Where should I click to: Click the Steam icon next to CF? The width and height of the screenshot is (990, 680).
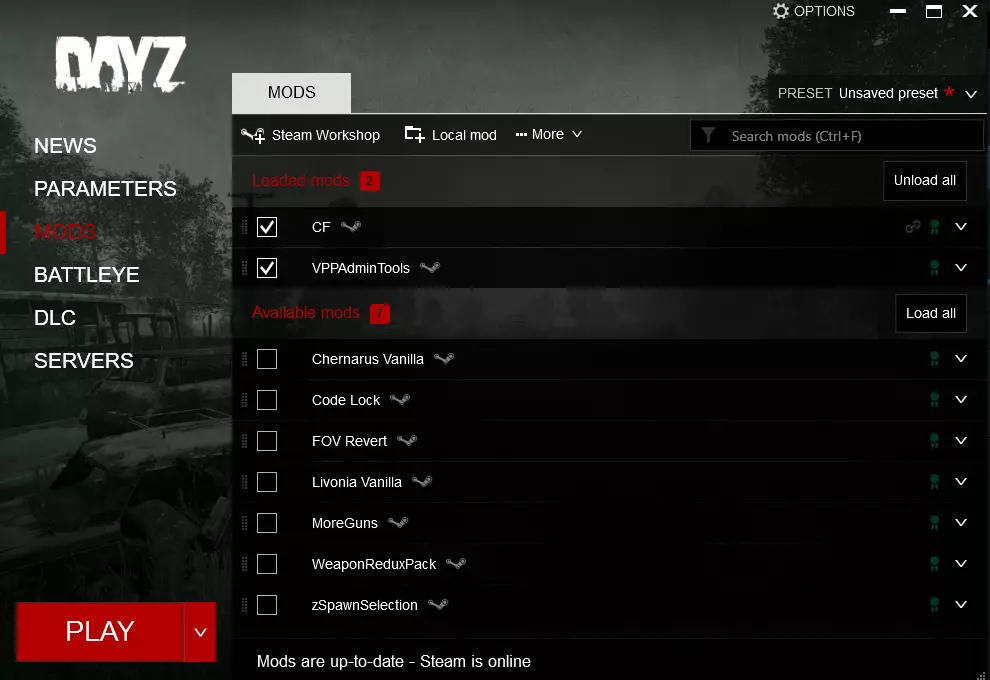pos(351,226)
